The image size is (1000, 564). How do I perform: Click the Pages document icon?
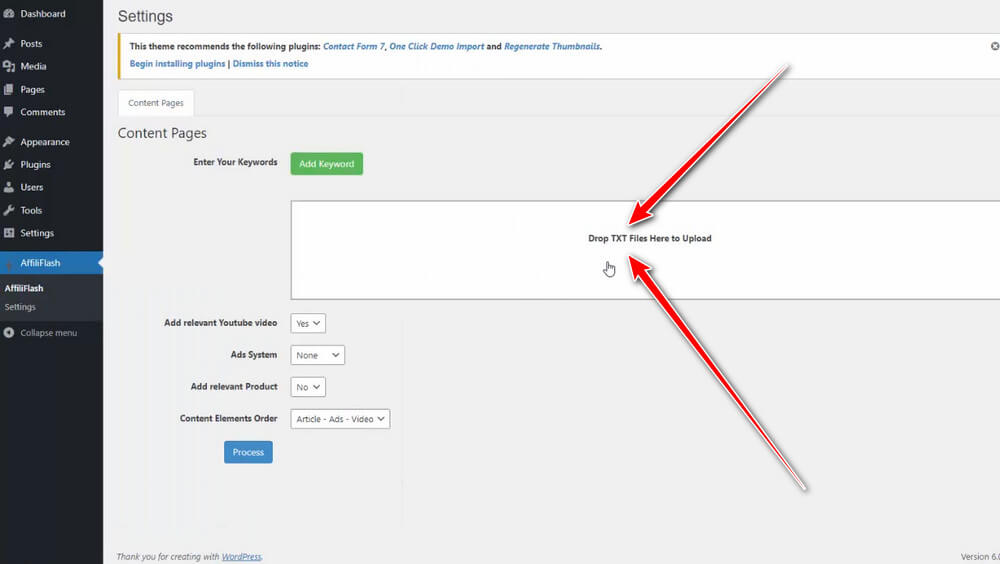tap(9, 89)
